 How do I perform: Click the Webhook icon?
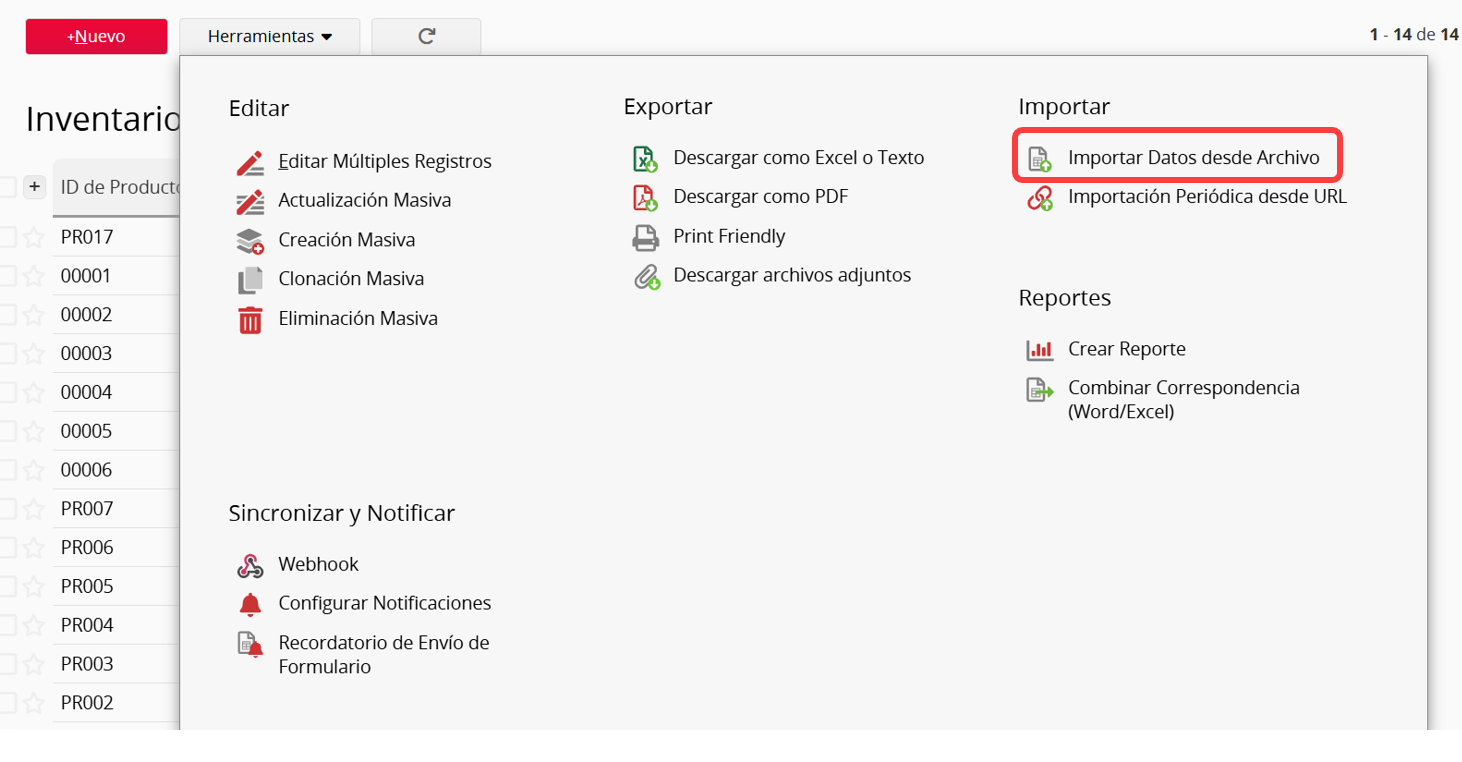[250, 565]
